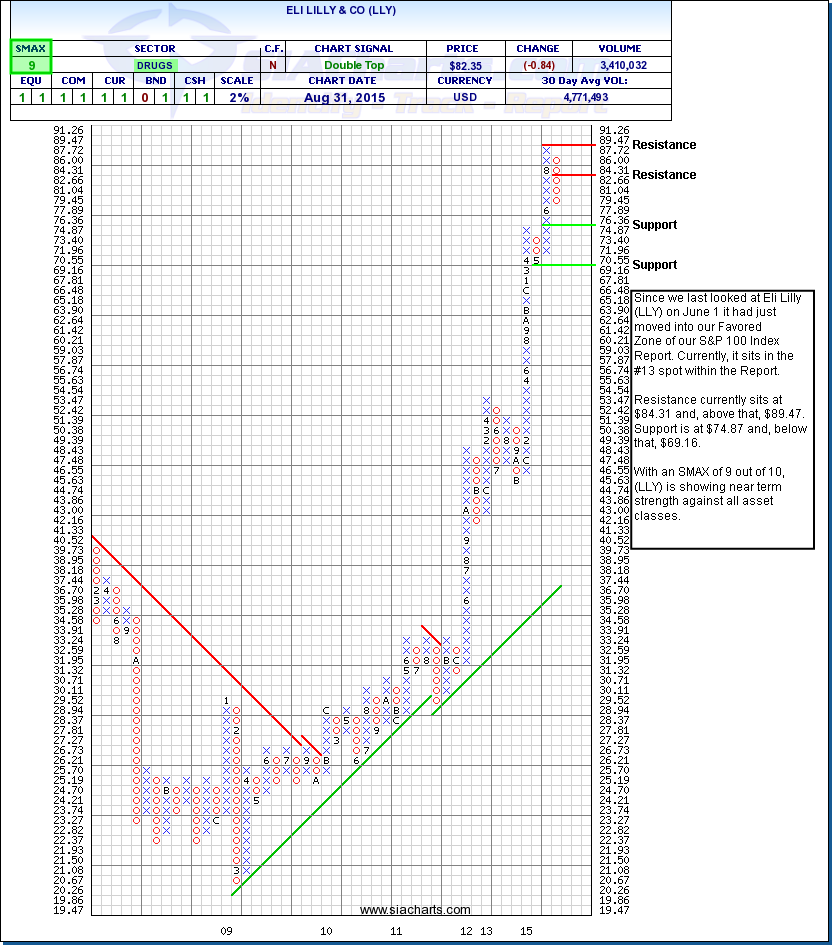Click the lower Resistance label at 84.31
This screenshot has width=832, height=945.
pyautogui.click(x=664, y=175)
